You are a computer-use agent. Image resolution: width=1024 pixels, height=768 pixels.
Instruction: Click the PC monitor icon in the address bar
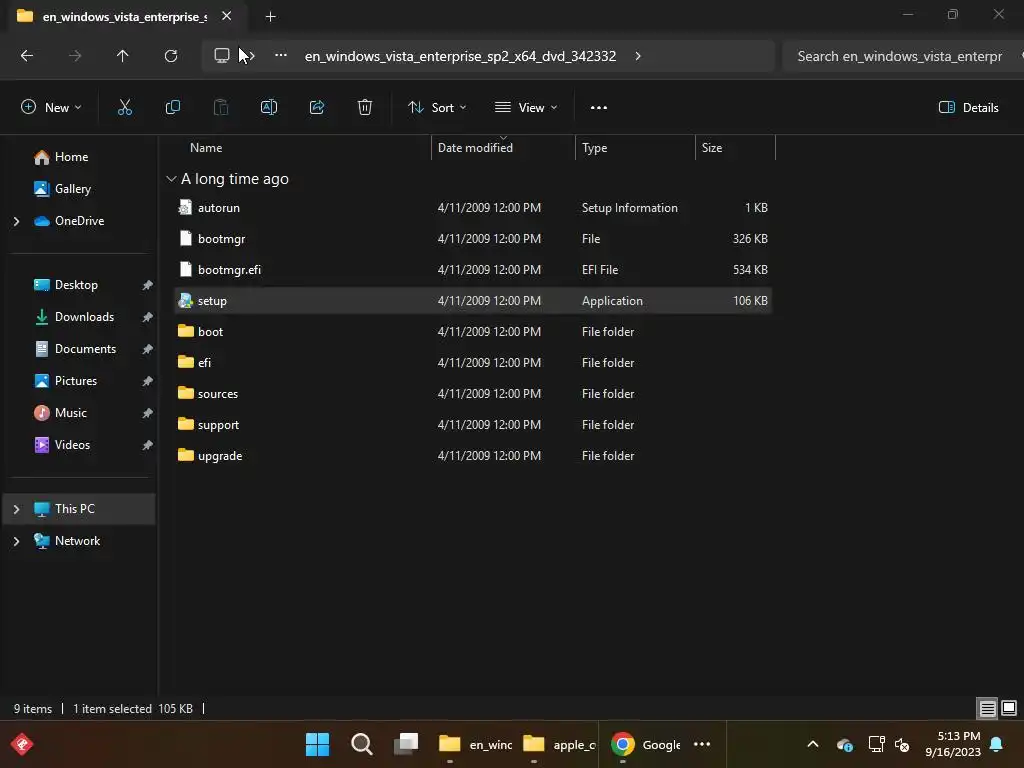tap(222, 56)
